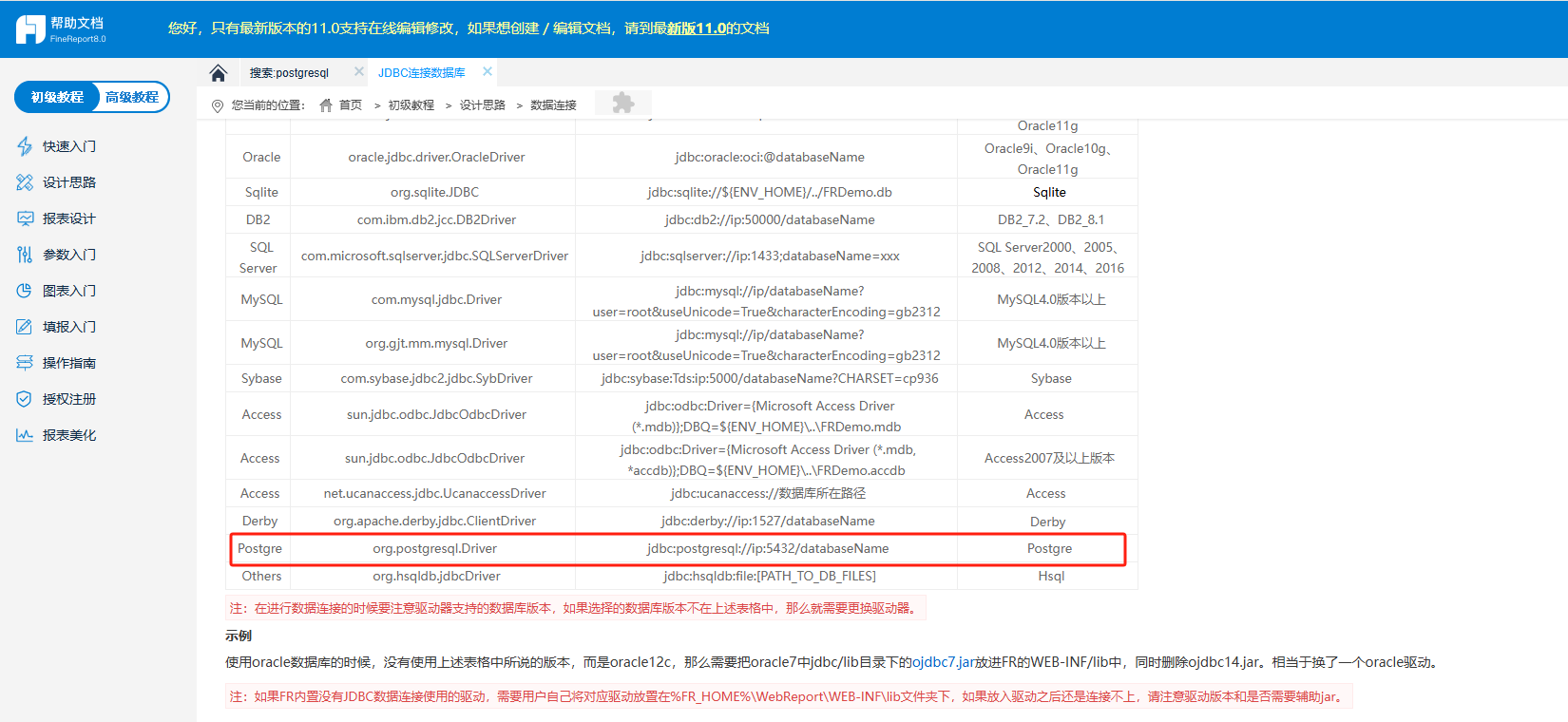
Task: Click the 授权注册 shield icon
Action: pos(25,399)
